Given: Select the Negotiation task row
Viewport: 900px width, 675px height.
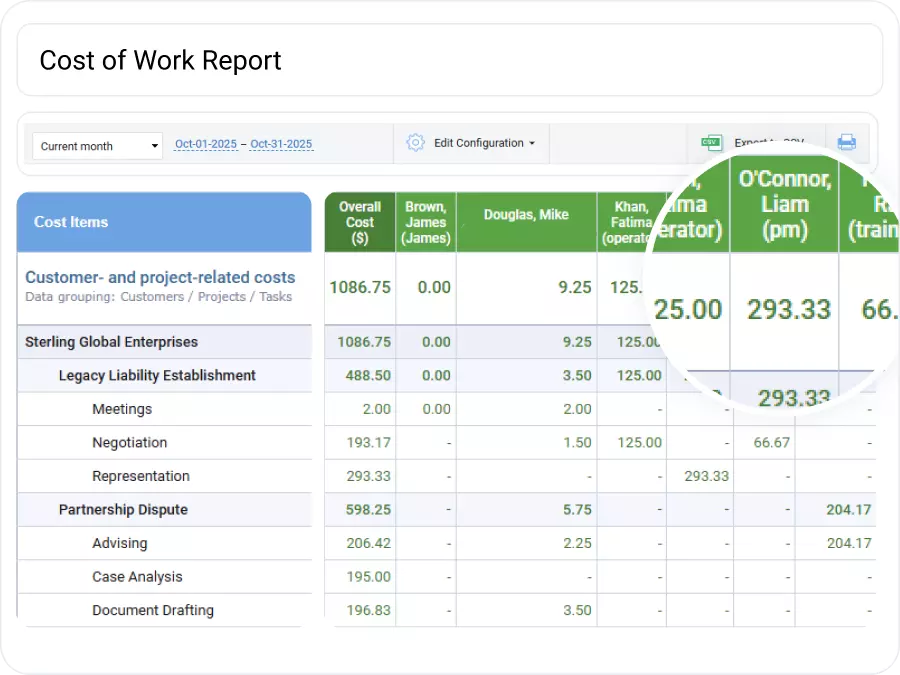Looking at the screenshot, I should [130, 442].
